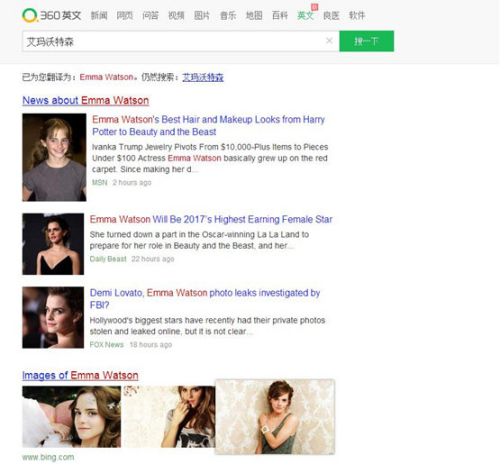Click the black dress news thumbnail
This screenshot has width=500, height=464.
click(53, 244)
